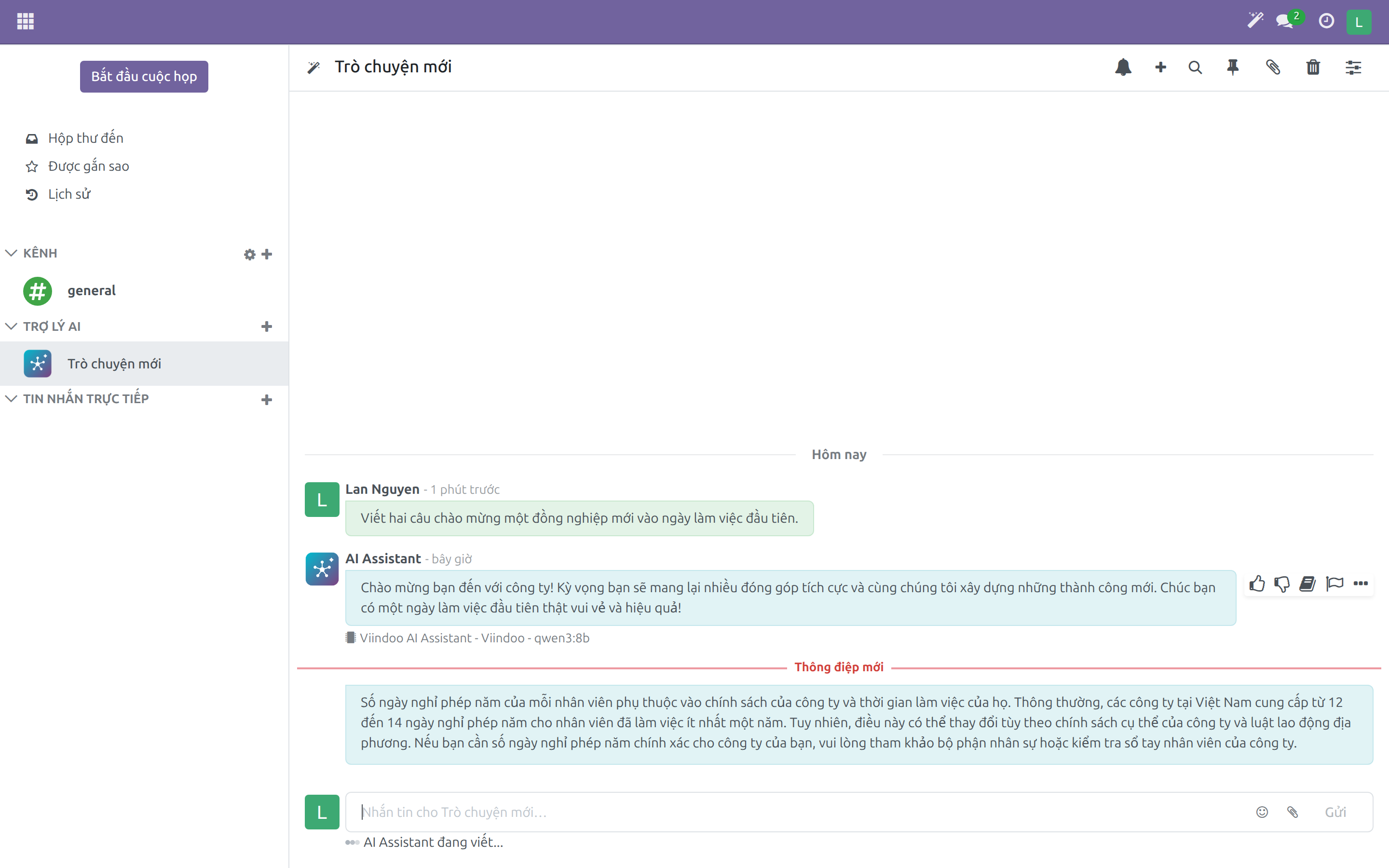Like the AI response with thumbs up

[x=1257, y=583]
